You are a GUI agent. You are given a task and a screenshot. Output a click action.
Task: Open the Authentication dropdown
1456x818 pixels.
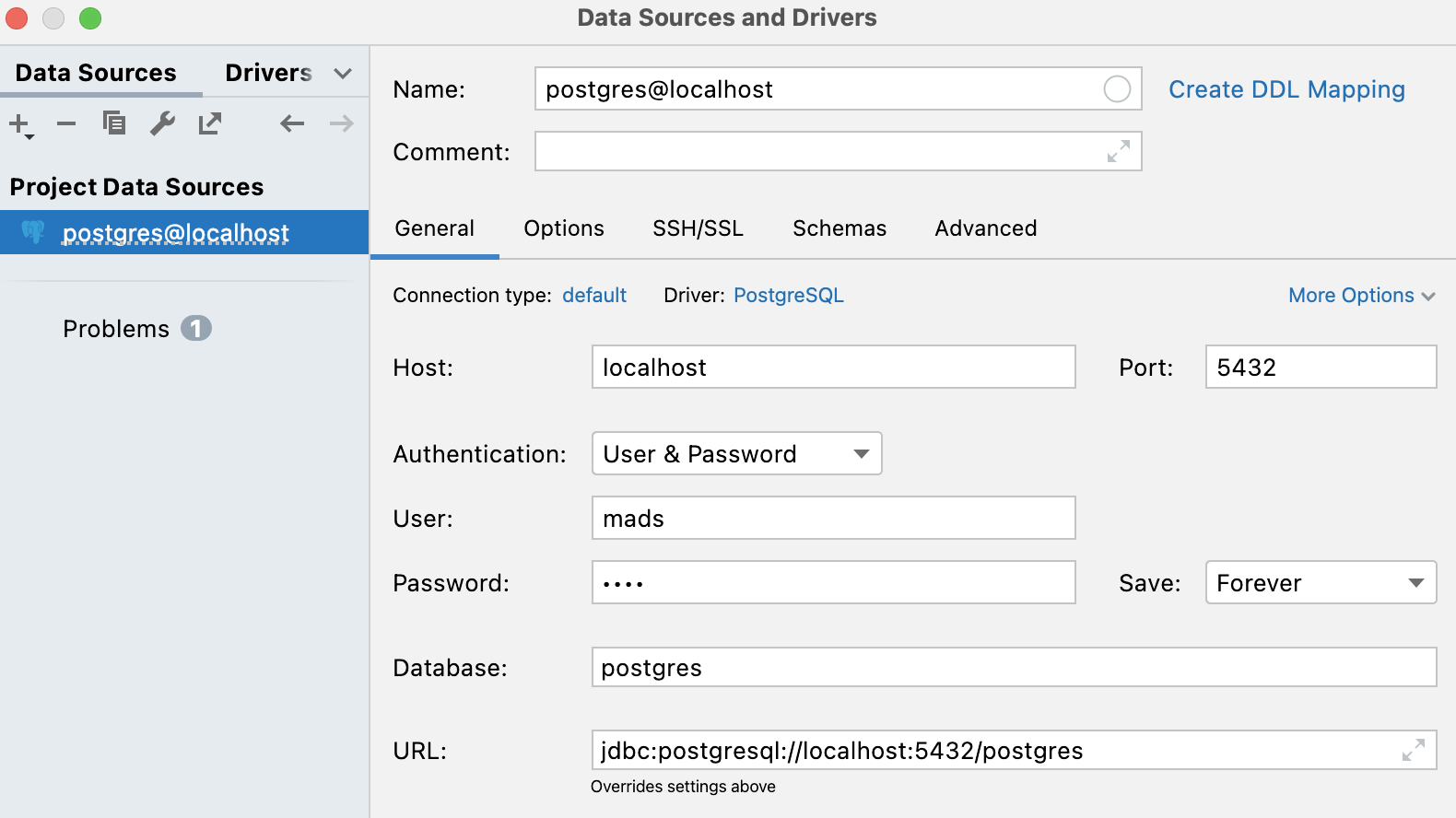click(x=736, y=453)
